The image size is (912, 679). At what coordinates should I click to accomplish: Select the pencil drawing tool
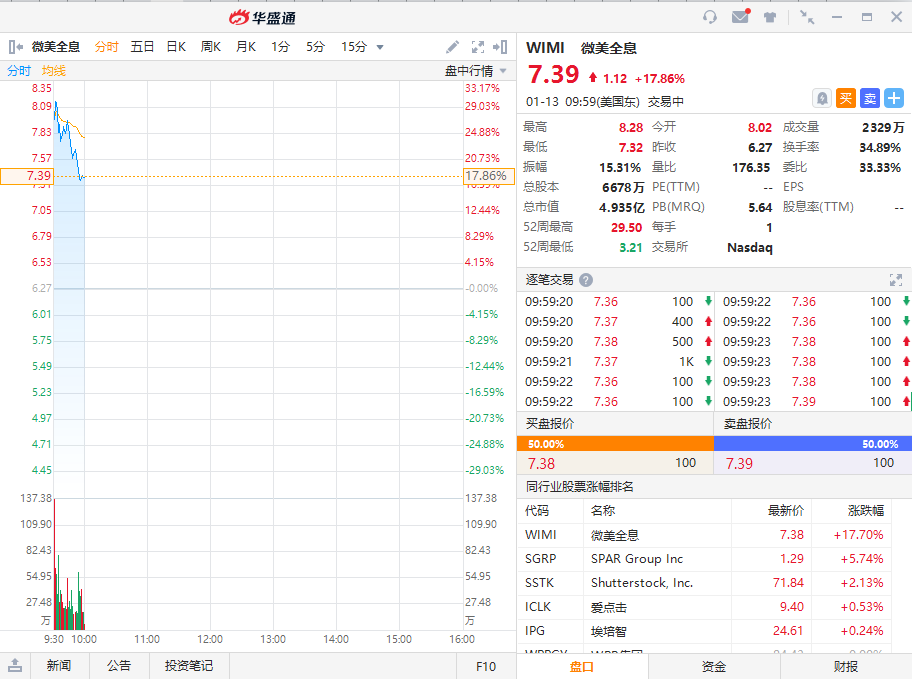pos(452,47)
